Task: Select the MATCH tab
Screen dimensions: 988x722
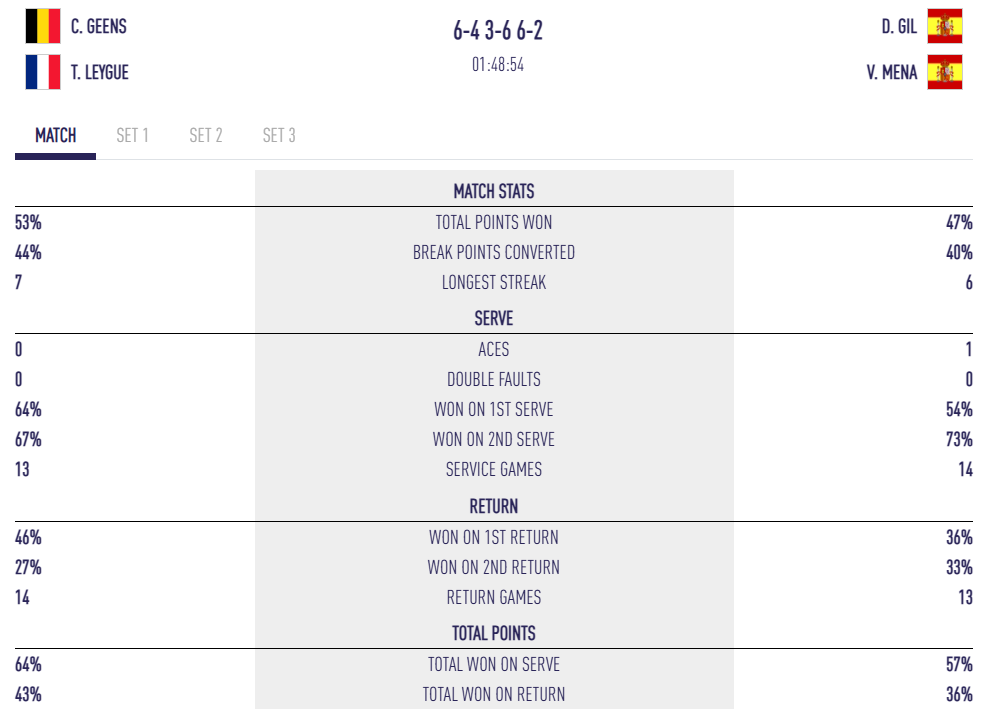Action: tap(55, 135)
